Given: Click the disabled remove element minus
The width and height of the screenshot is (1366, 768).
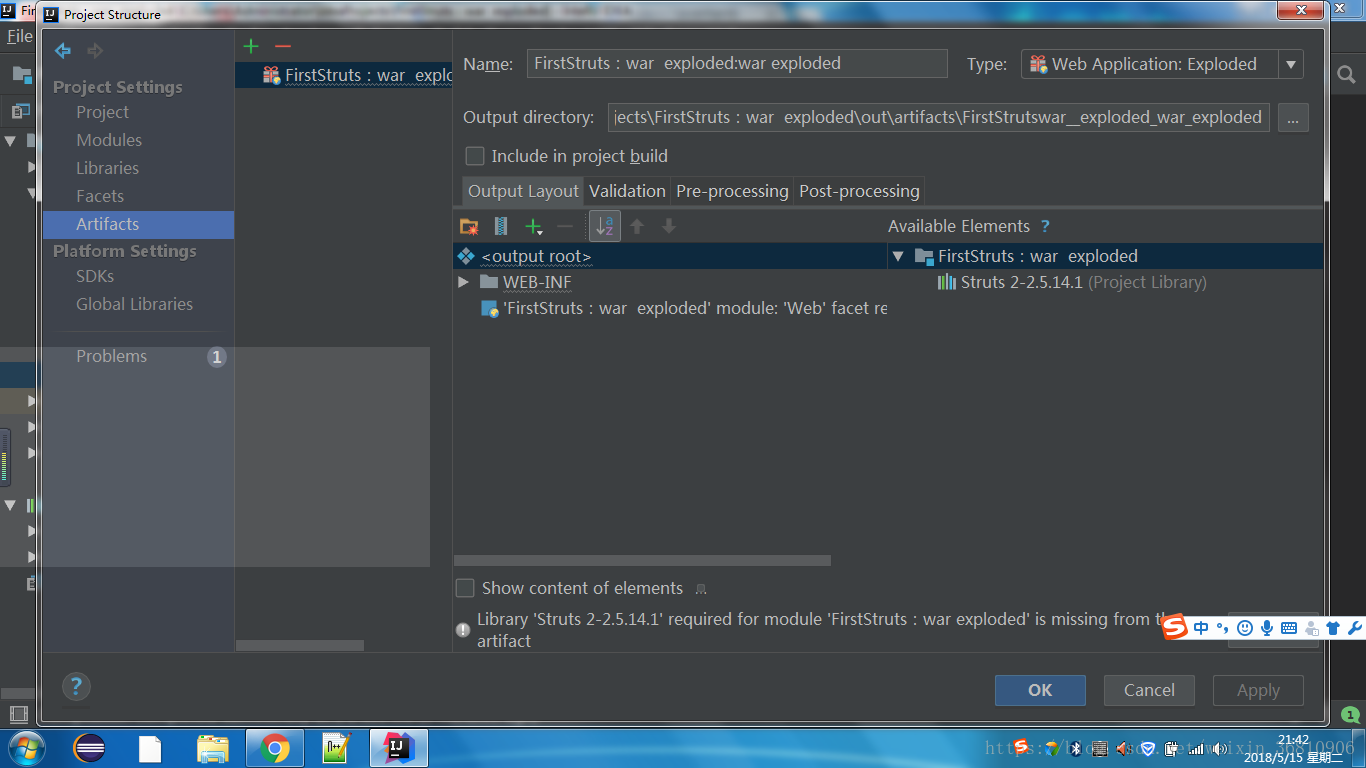Looking at the screenshot, I should click(565, 226).
